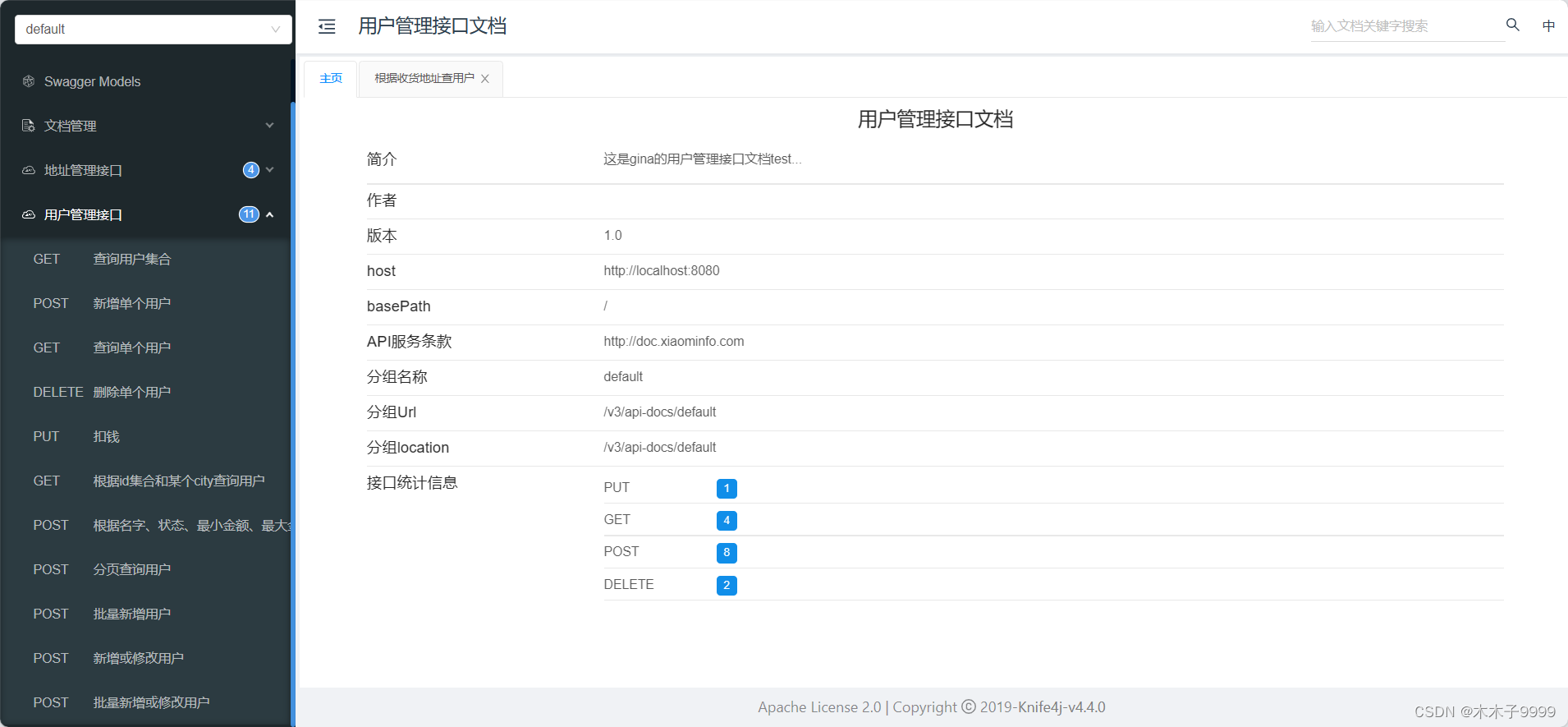Screen dimensions: 1568x727
Task: Open GET 查询用户集合 endpoint
Action: [x=146, y=259]
